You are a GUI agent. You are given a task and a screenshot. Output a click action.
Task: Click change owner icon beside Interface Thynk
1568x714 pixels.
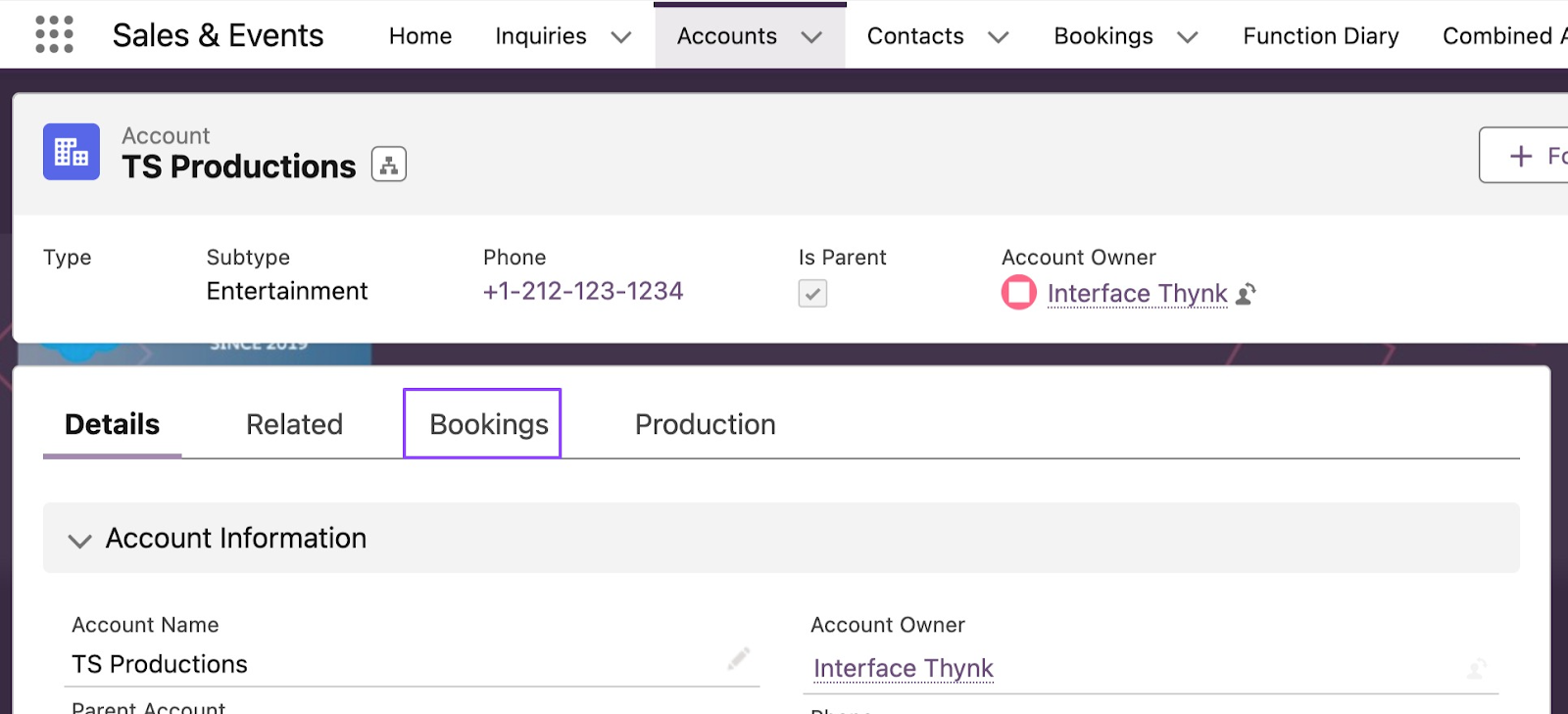click(1247, 294)
